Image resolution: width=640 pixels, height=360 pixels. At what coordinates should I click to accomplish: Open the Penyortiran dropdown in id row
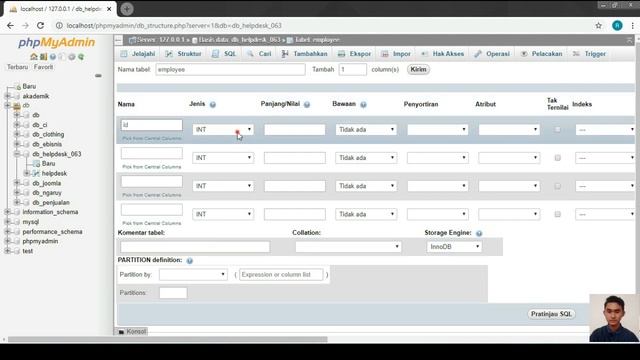click(438, 130)
